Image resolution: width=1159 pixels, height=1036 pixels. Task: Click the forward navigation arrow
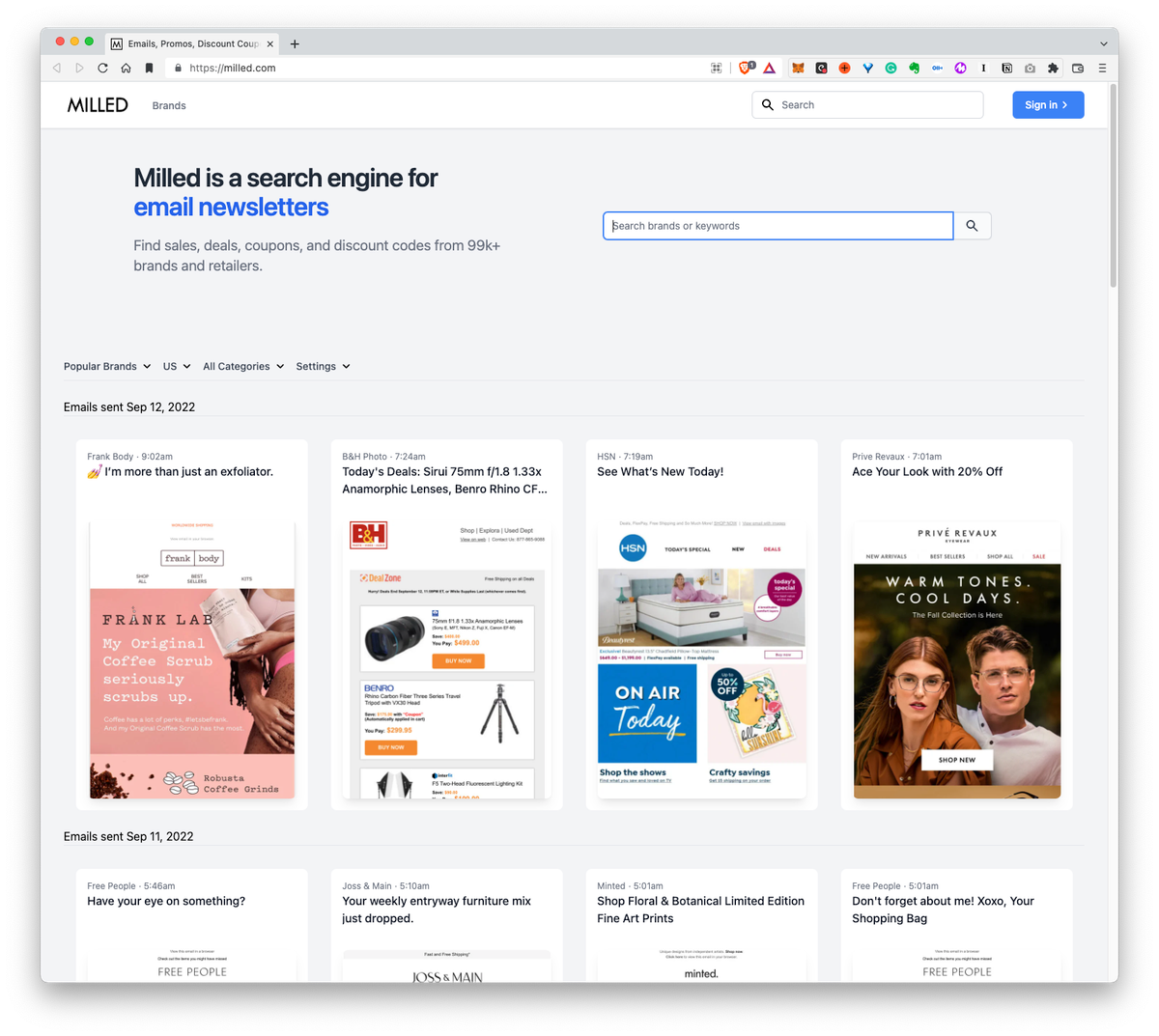[79, 69]
